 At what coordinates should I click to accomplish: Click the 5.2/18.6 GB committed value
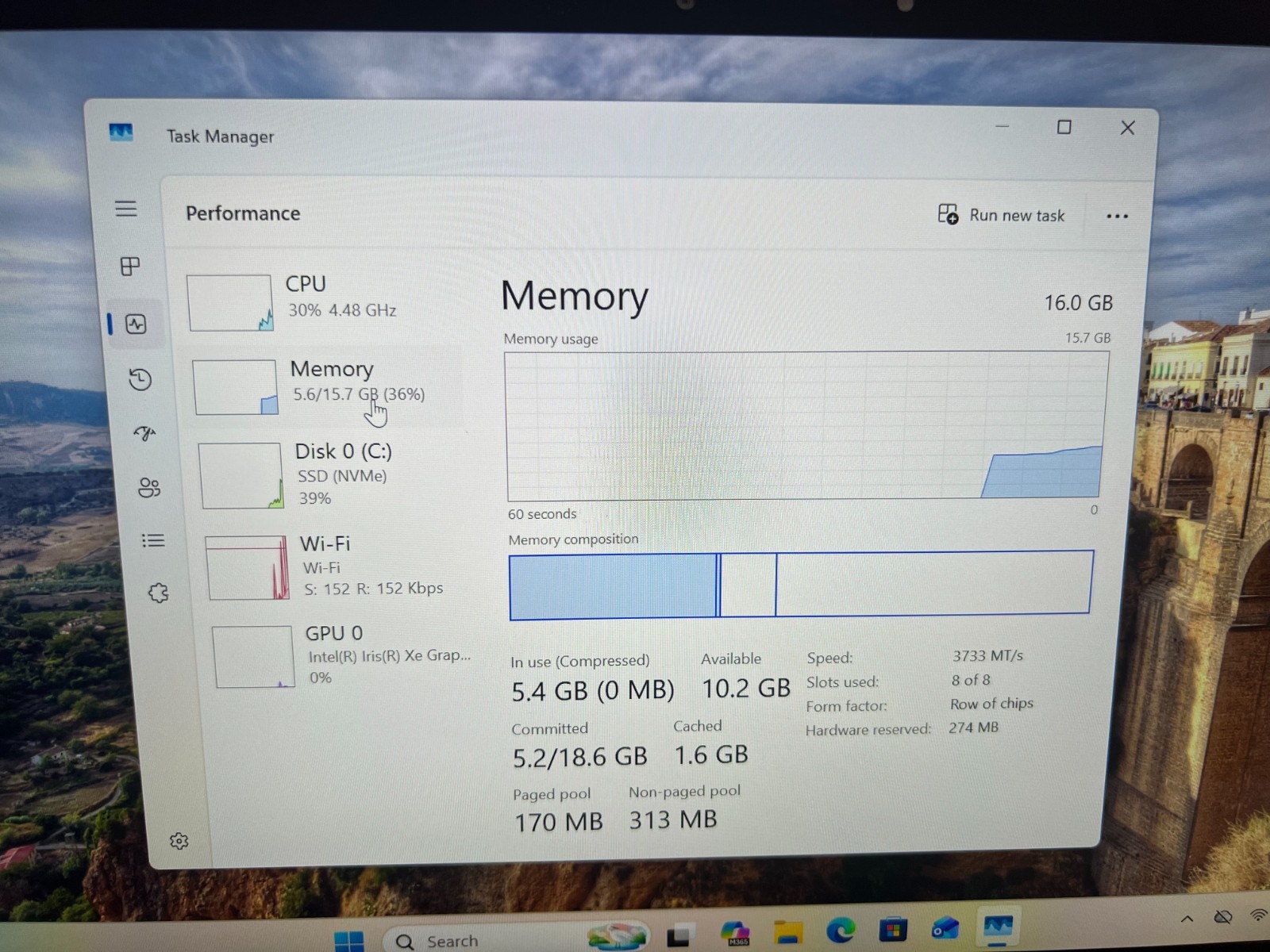[580, 758]
